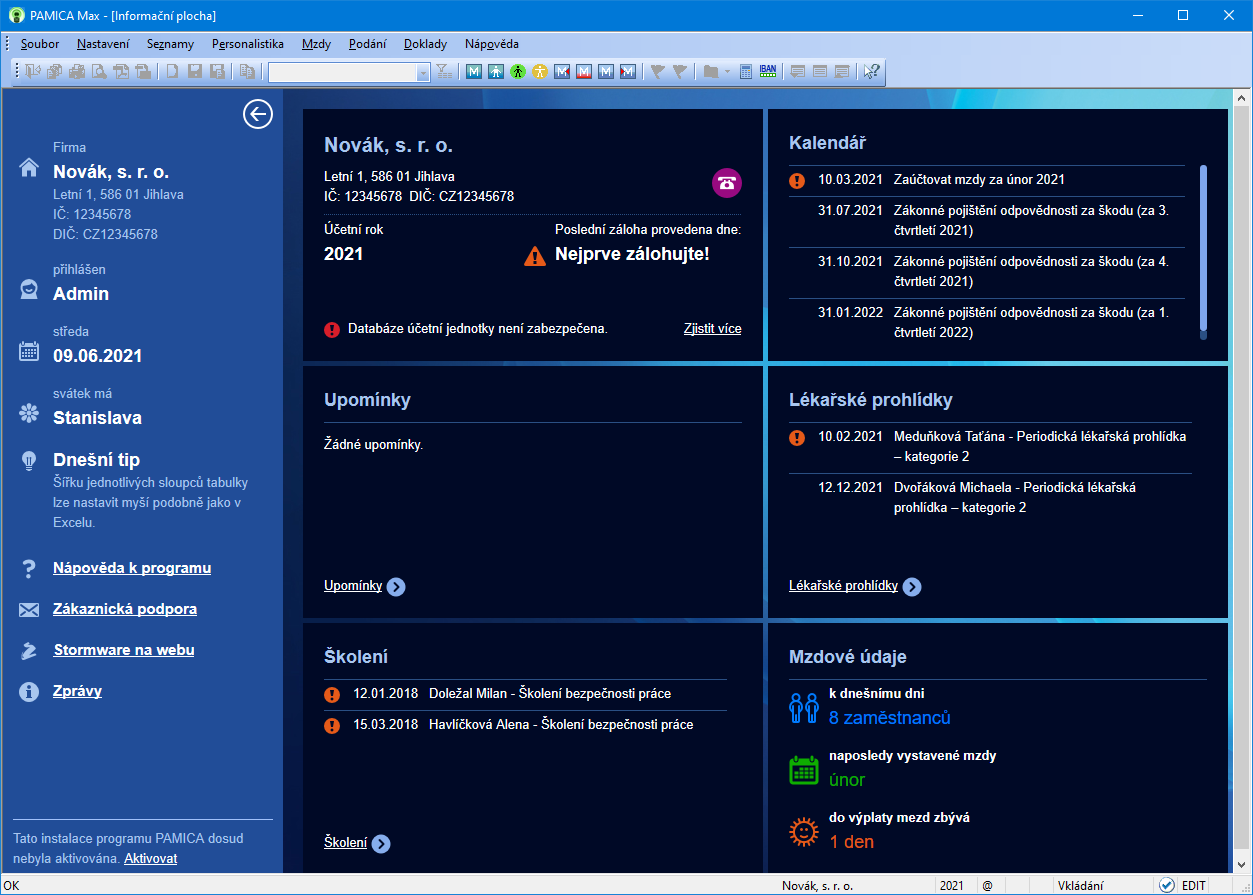This screenshot has height=895, width=1253.
Task: Click the home icon next to Firma
Action: [x=29, y=168]
